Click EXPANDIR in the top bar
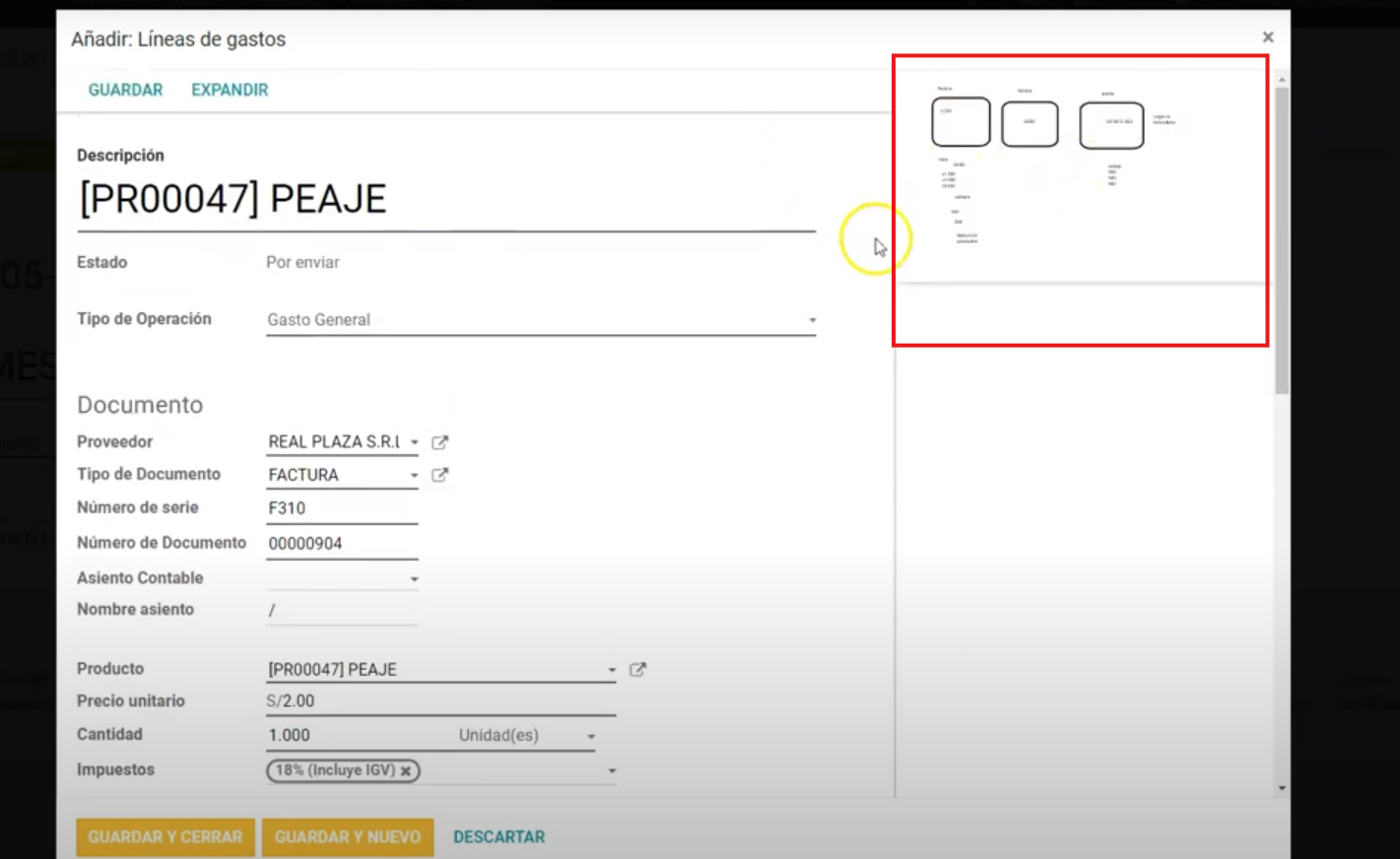The image size is (1400, 859). point(230,90)
